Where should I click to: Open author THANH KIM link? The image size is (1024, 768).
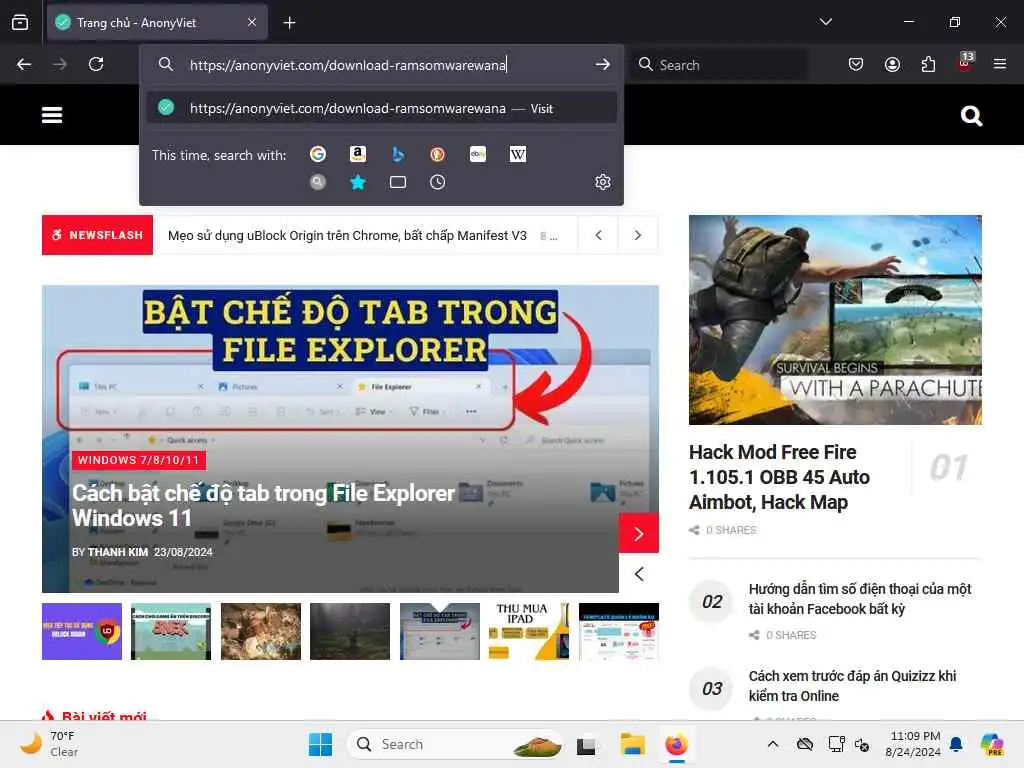pyautogui.click(x=118, y=552)
